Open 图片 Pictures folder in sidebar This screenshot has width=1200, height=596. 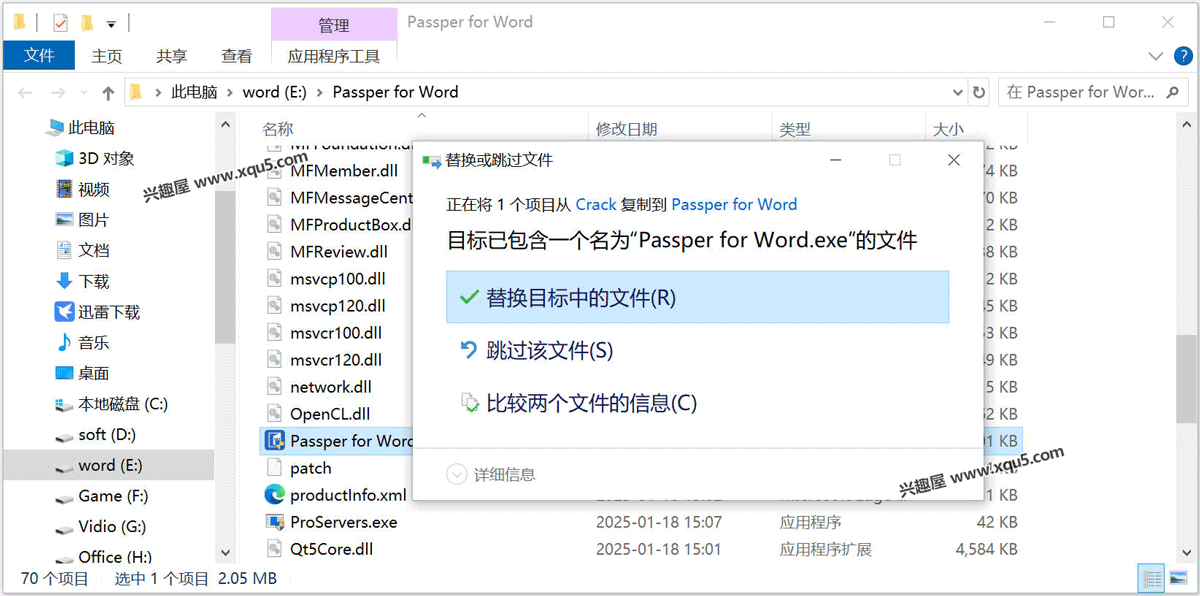point(94,220)
